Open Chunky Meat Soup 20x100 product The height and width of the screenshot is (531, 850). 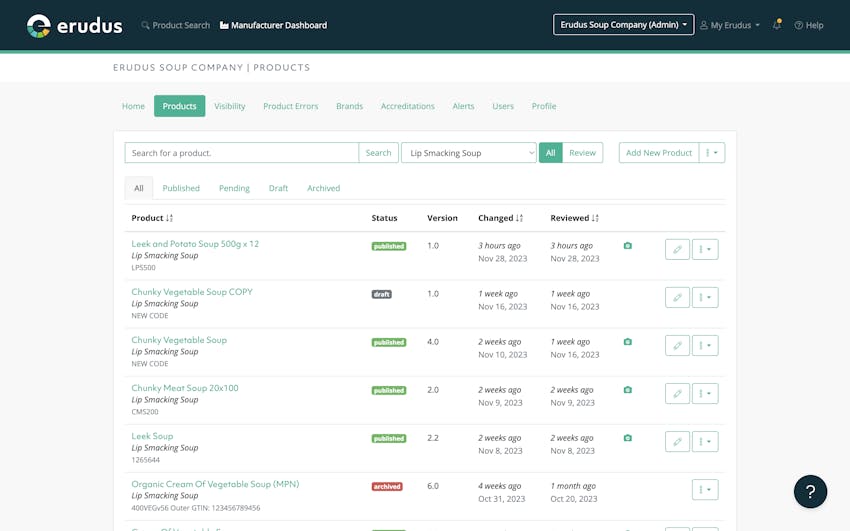tap(185, 388)
